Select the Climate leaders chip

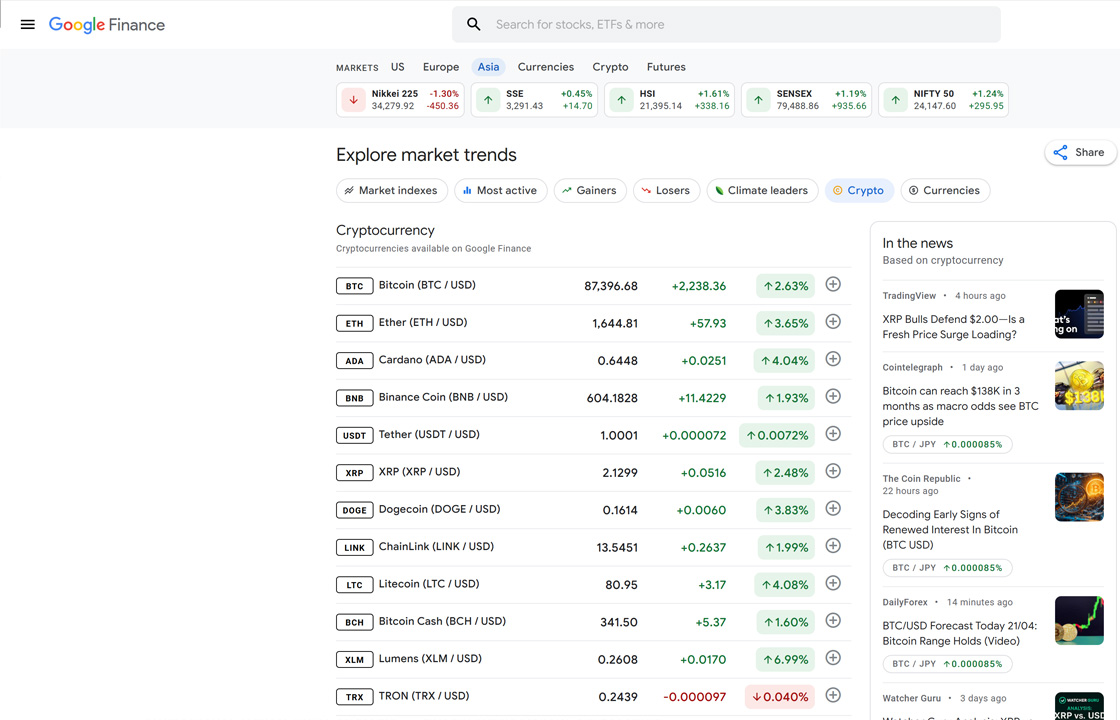762,191
